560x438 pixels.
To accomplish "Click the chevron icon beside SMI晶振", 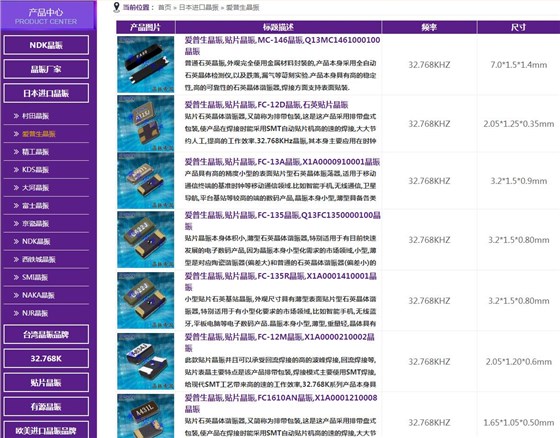I will pos(16,277).
